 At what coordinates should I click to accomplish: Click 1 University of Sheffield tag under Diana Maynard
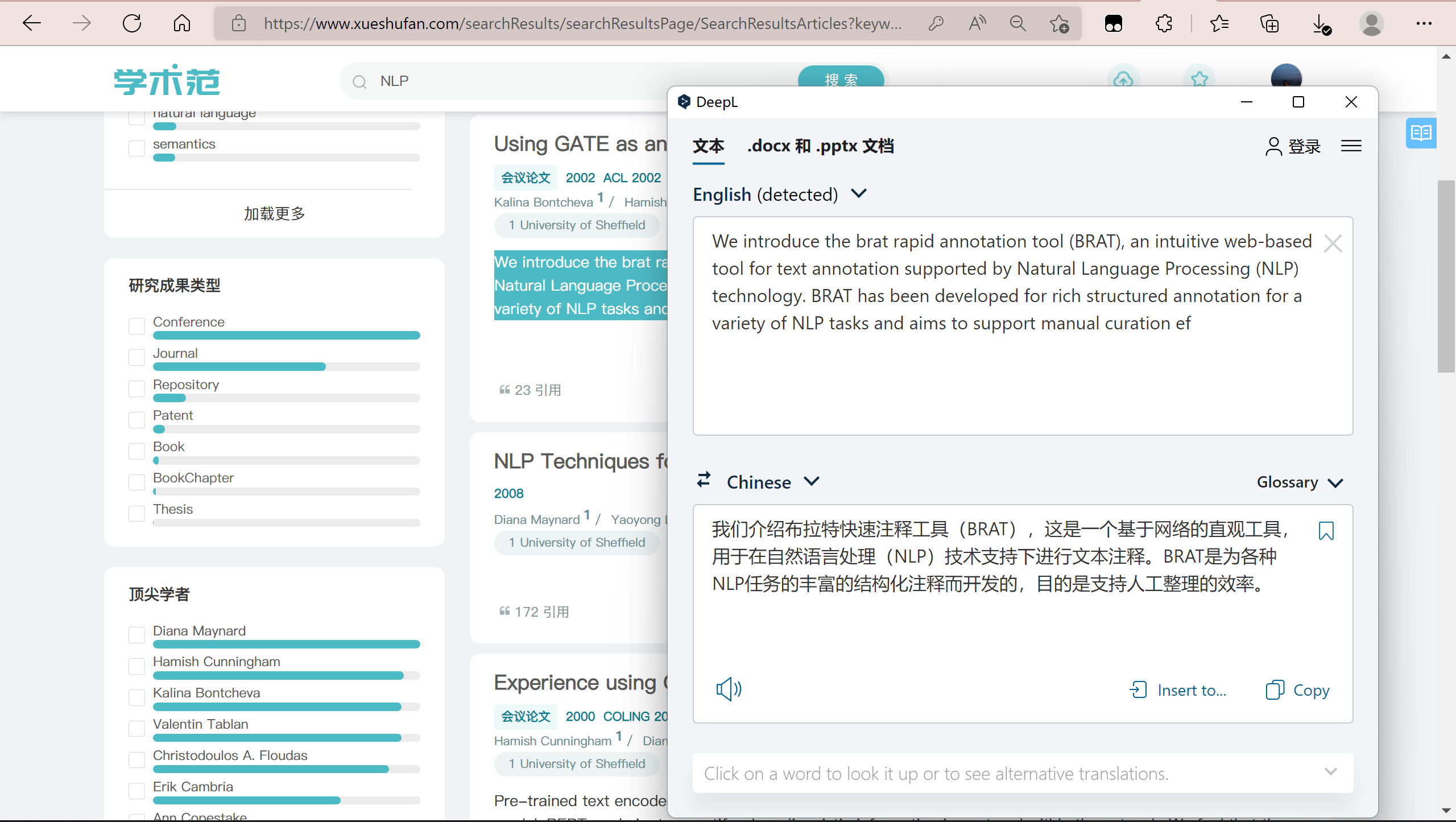pos(577,542)
